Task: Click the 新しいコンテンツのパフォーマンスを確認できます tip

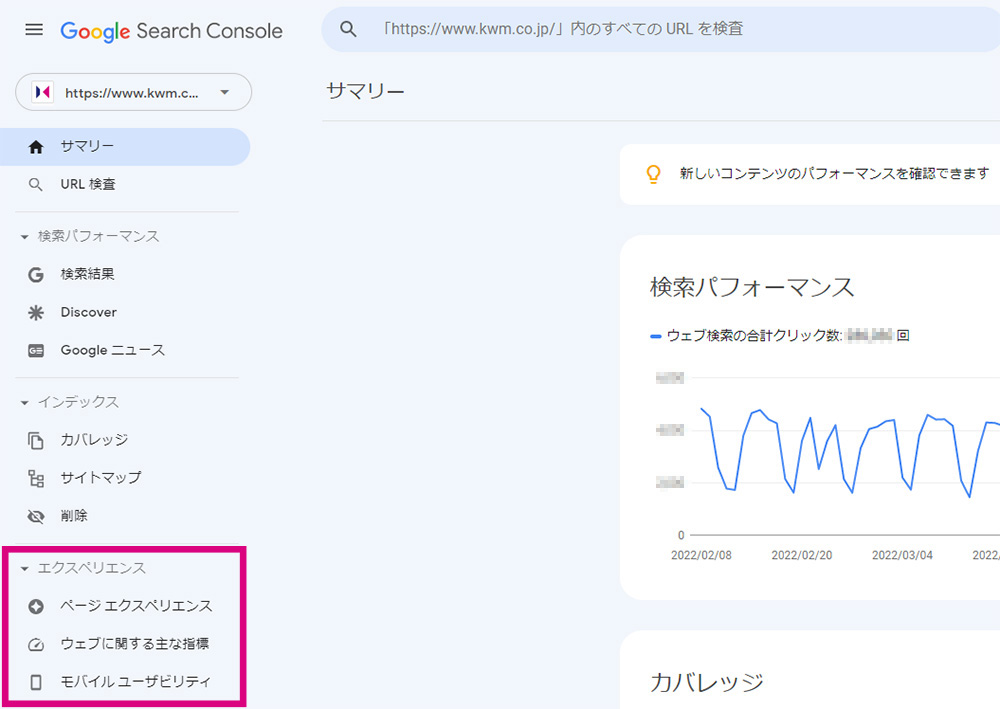Action: pyautogui.click(x=834, y=174)
